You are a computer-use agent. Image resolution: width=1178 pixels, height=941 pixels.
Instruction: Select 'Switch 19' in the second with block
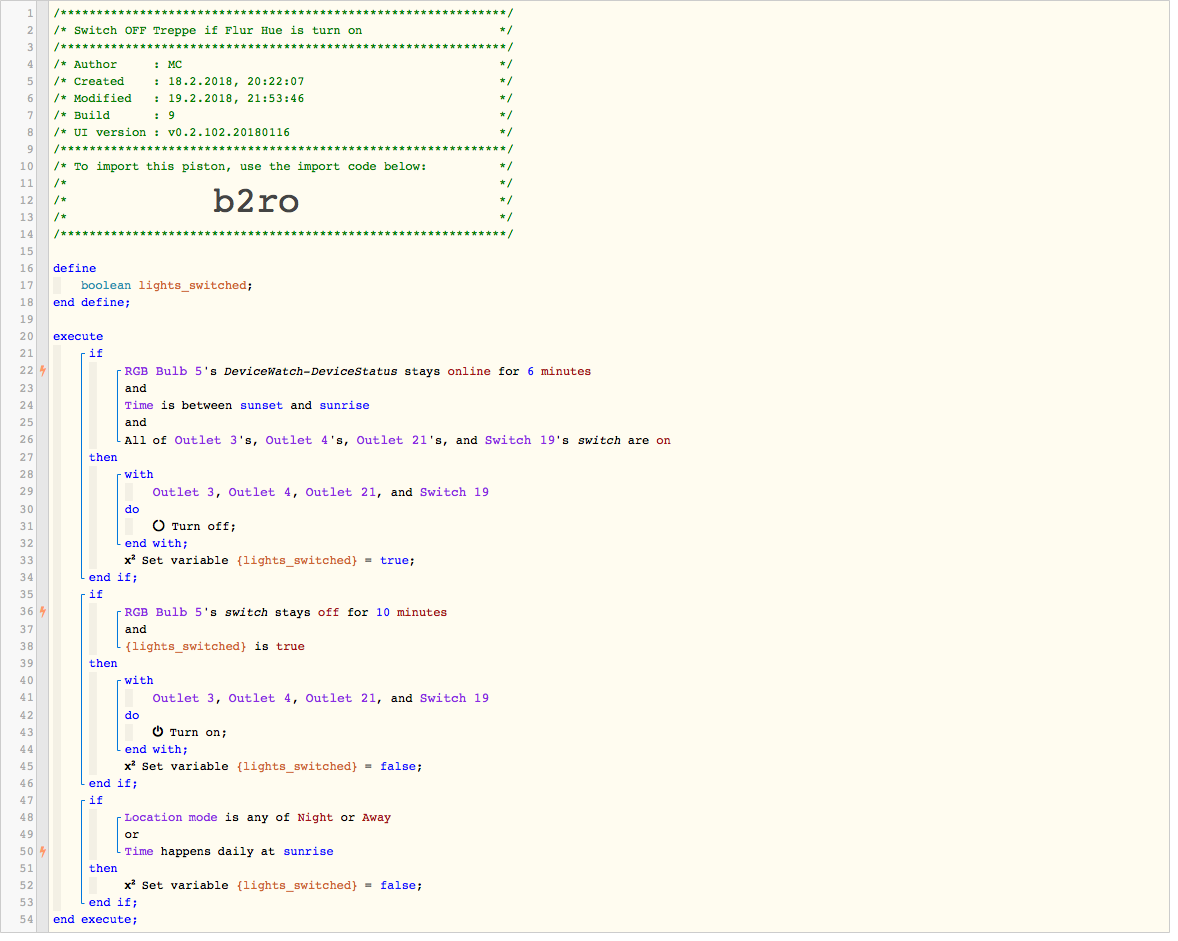pos(455,698)
